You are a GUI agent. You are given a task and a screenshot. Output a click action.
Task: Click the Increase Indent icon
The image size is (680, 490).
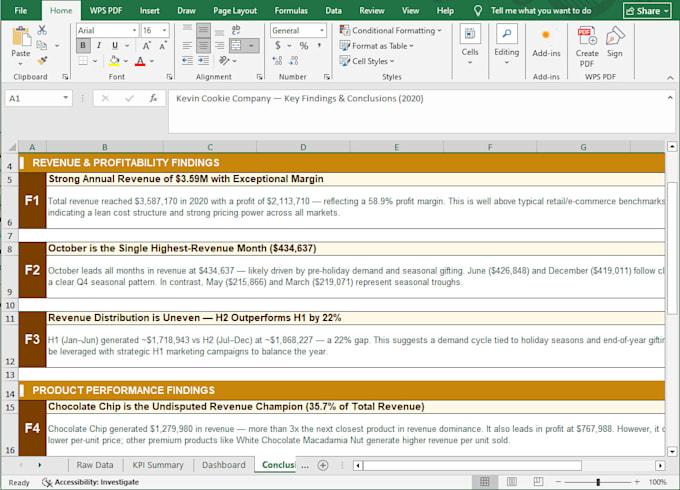(x=203, y=61)
